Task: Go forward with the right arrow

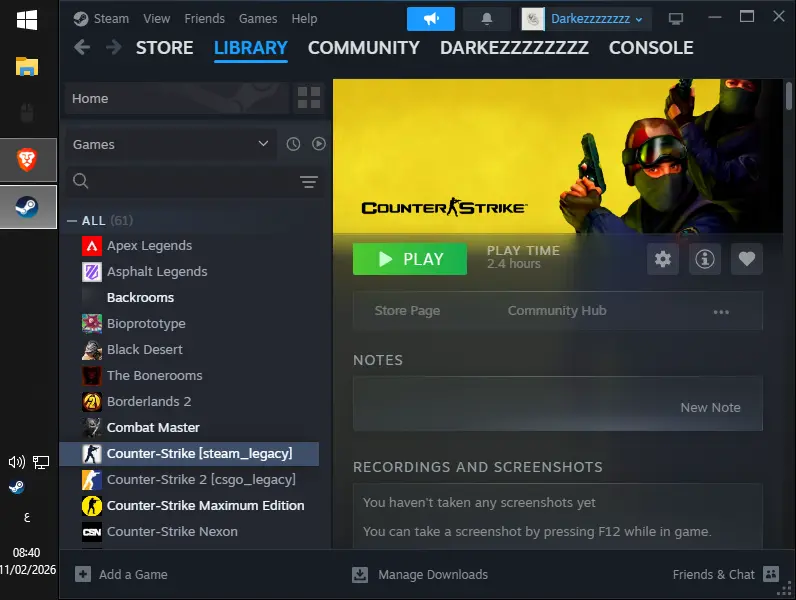Action: [114, 48]
